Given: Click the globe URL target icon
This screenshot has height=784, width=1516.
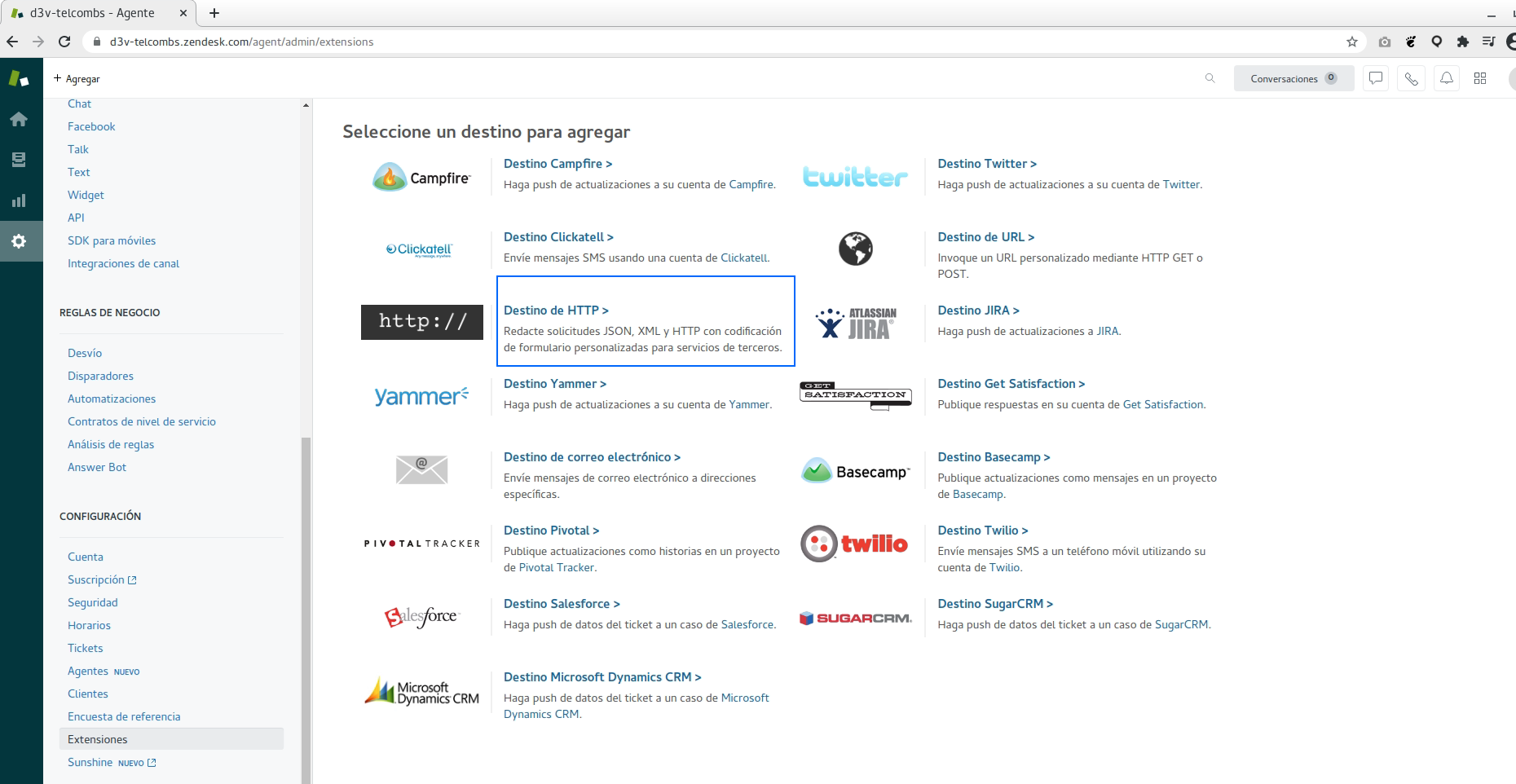Looking at the screenshot, I should point(856,249).
